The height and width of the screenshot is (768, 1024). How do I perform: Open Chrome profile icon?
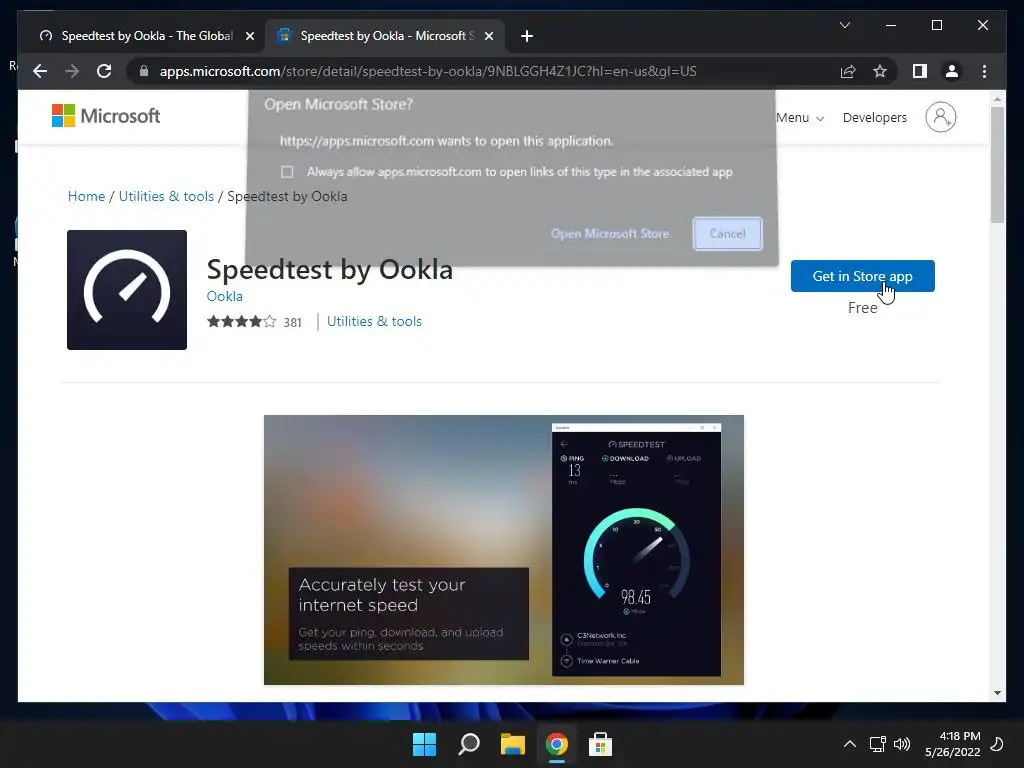(x=952, y=71)
